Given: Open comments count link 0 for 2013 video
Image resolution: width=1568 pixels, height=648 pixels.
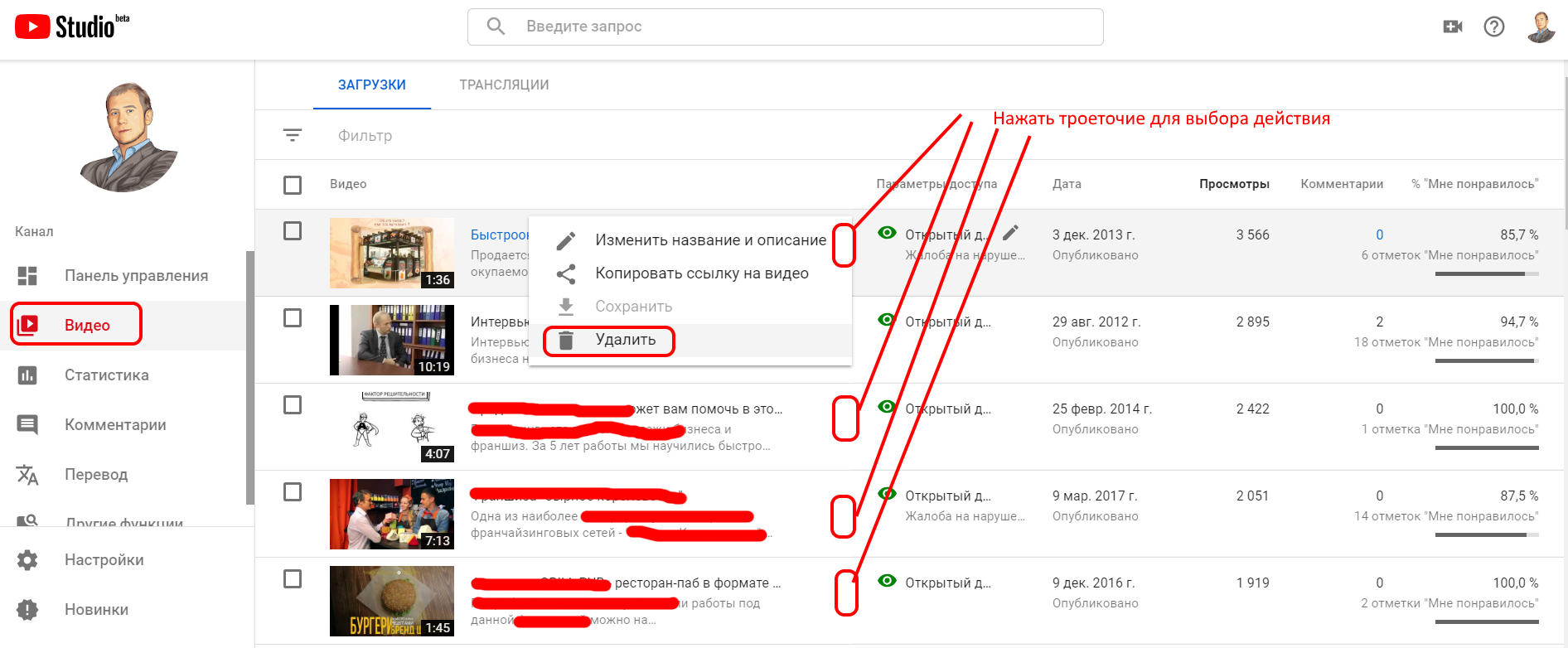Looking at the screenshot, I should pos(1379,235).
